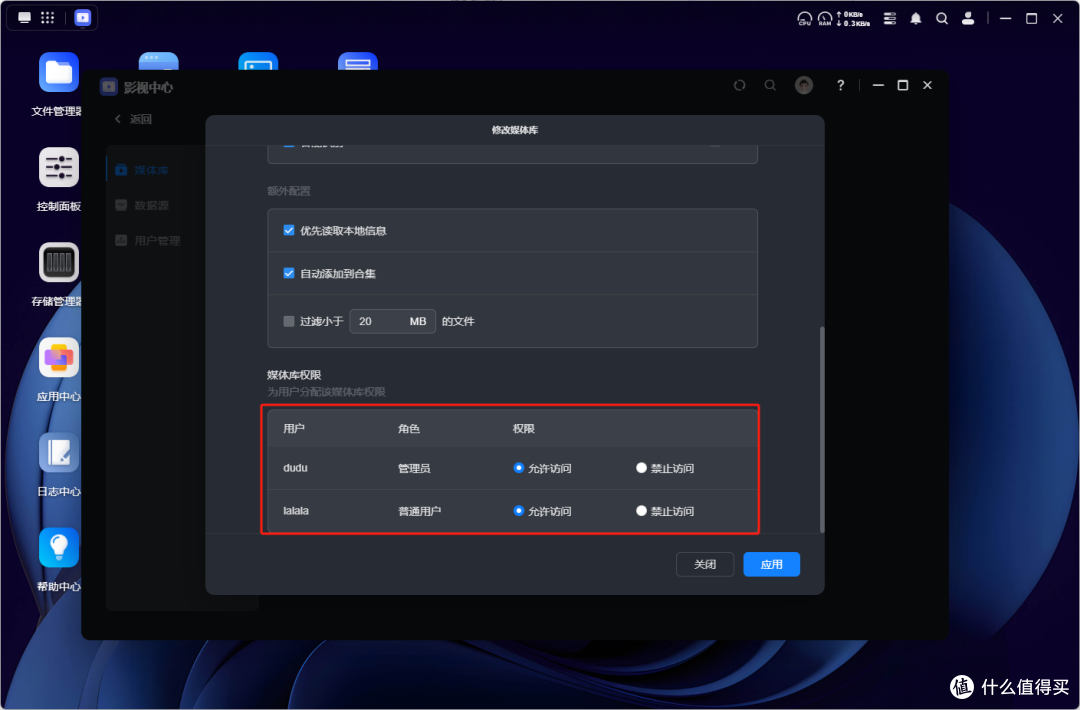Screen dimensions: 1080x710
Task: Click the filter size 20 MB input field
Action: [x=393, y=321]
